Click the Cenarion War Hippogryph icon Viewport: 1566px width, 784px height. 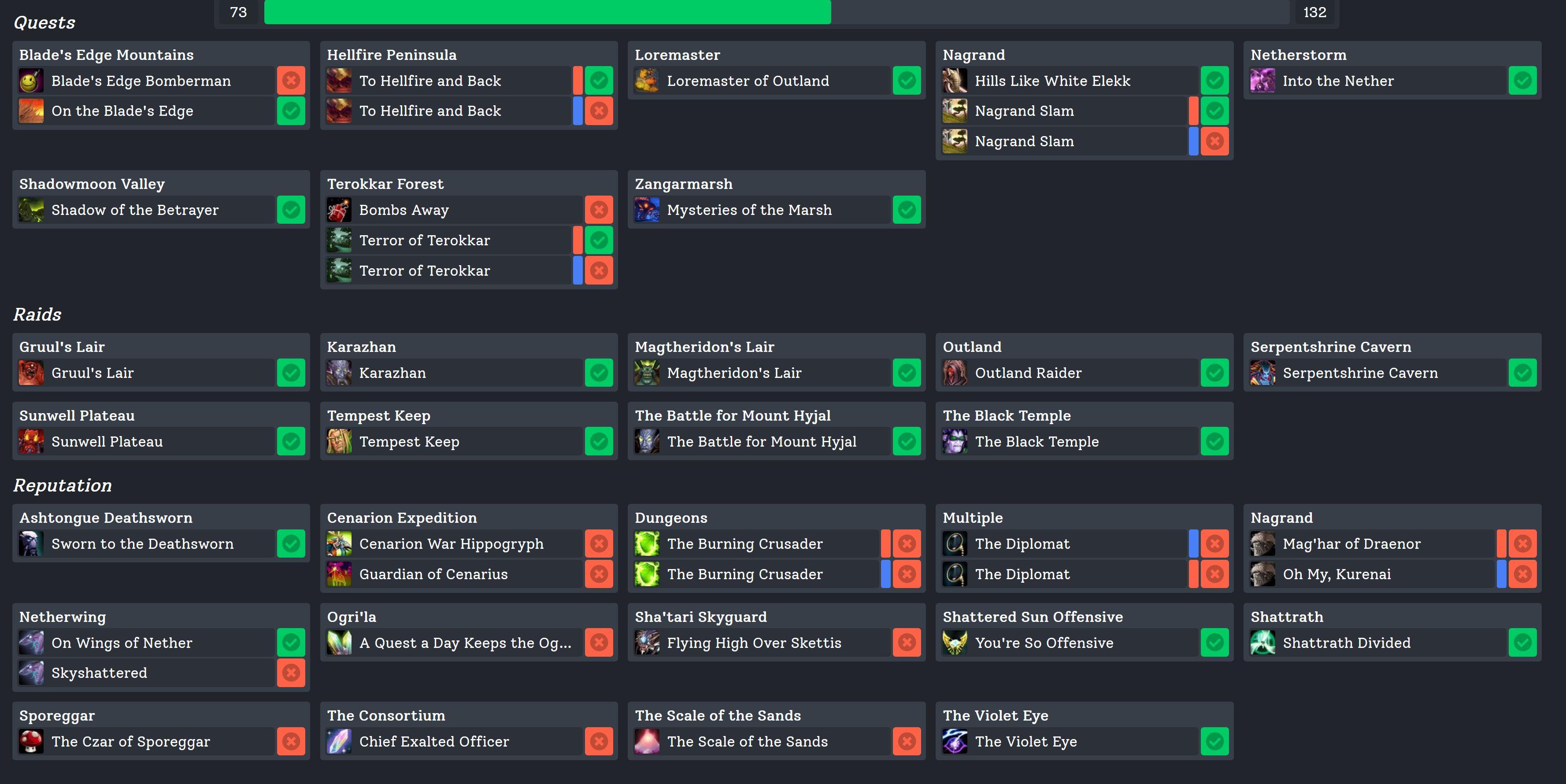(339, 544)
